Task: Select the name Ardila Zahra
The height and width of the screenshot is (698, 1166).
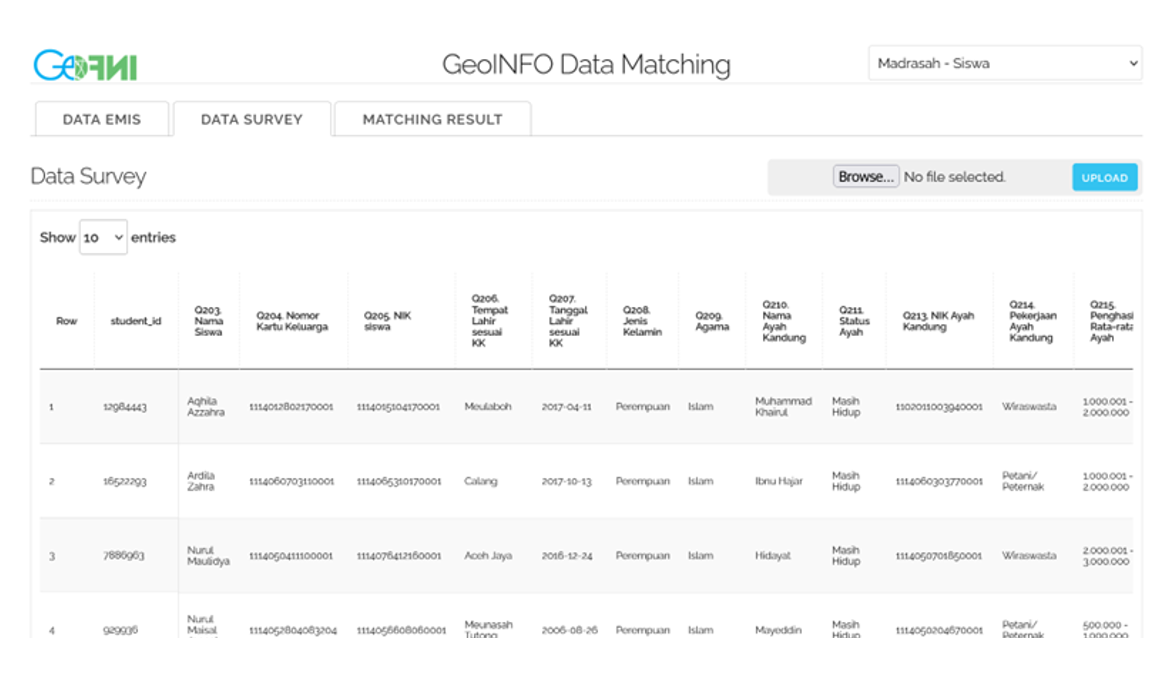Action: 202,481
